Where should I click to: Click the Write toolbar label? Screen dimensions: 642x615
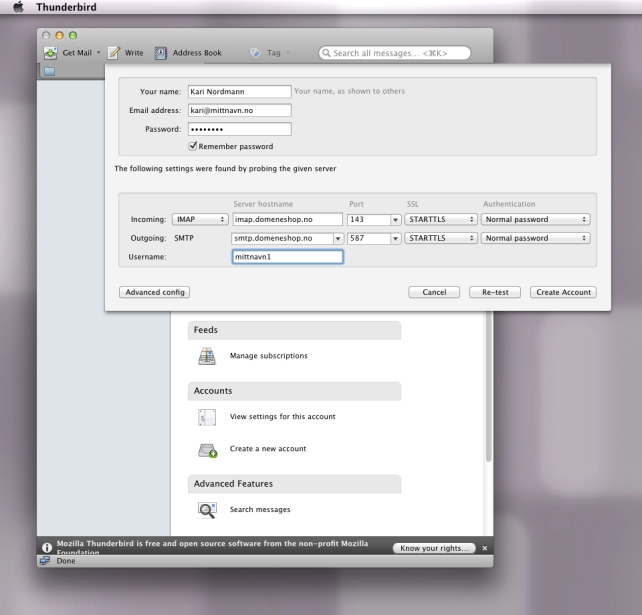[134, 53]
